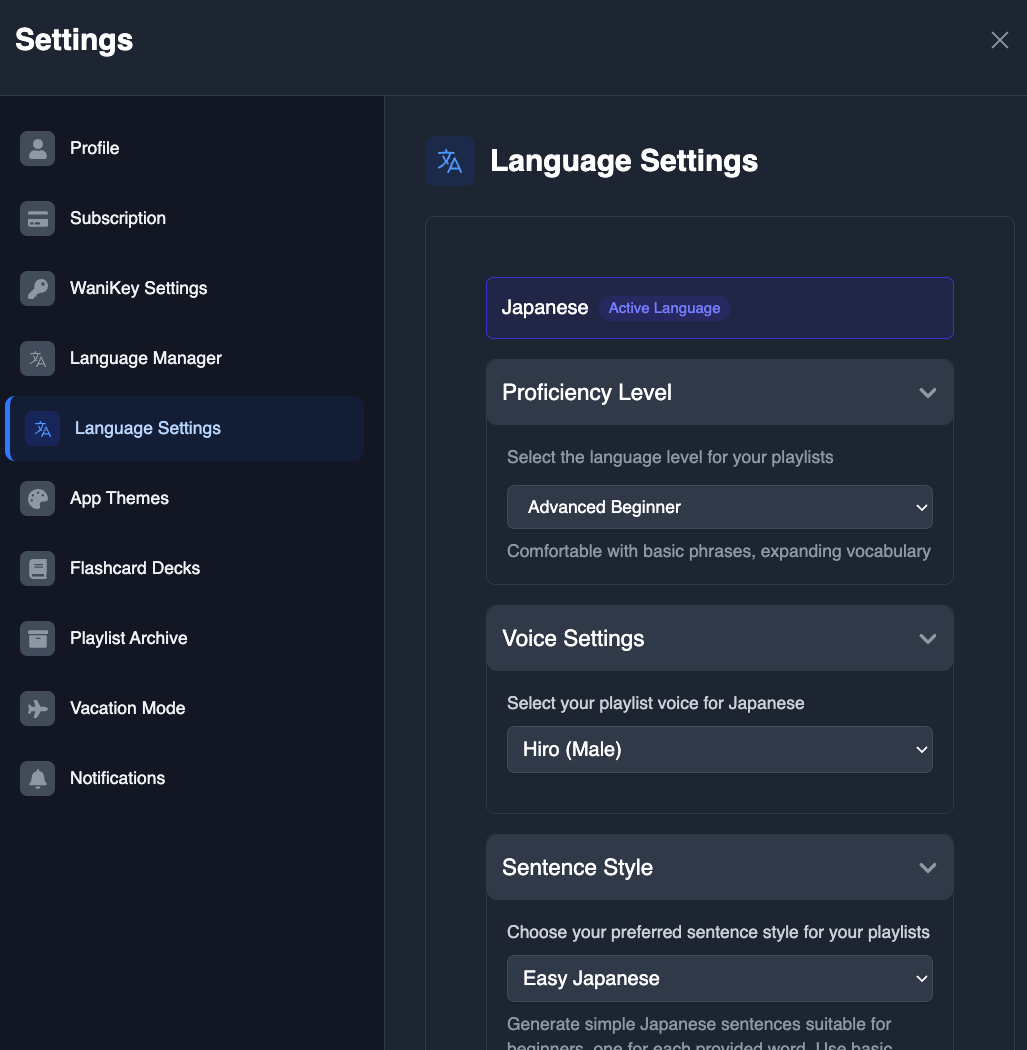Click the Profile person icon
The width and height of the screenshot is (1027, 1050).
tap(38, 148)
